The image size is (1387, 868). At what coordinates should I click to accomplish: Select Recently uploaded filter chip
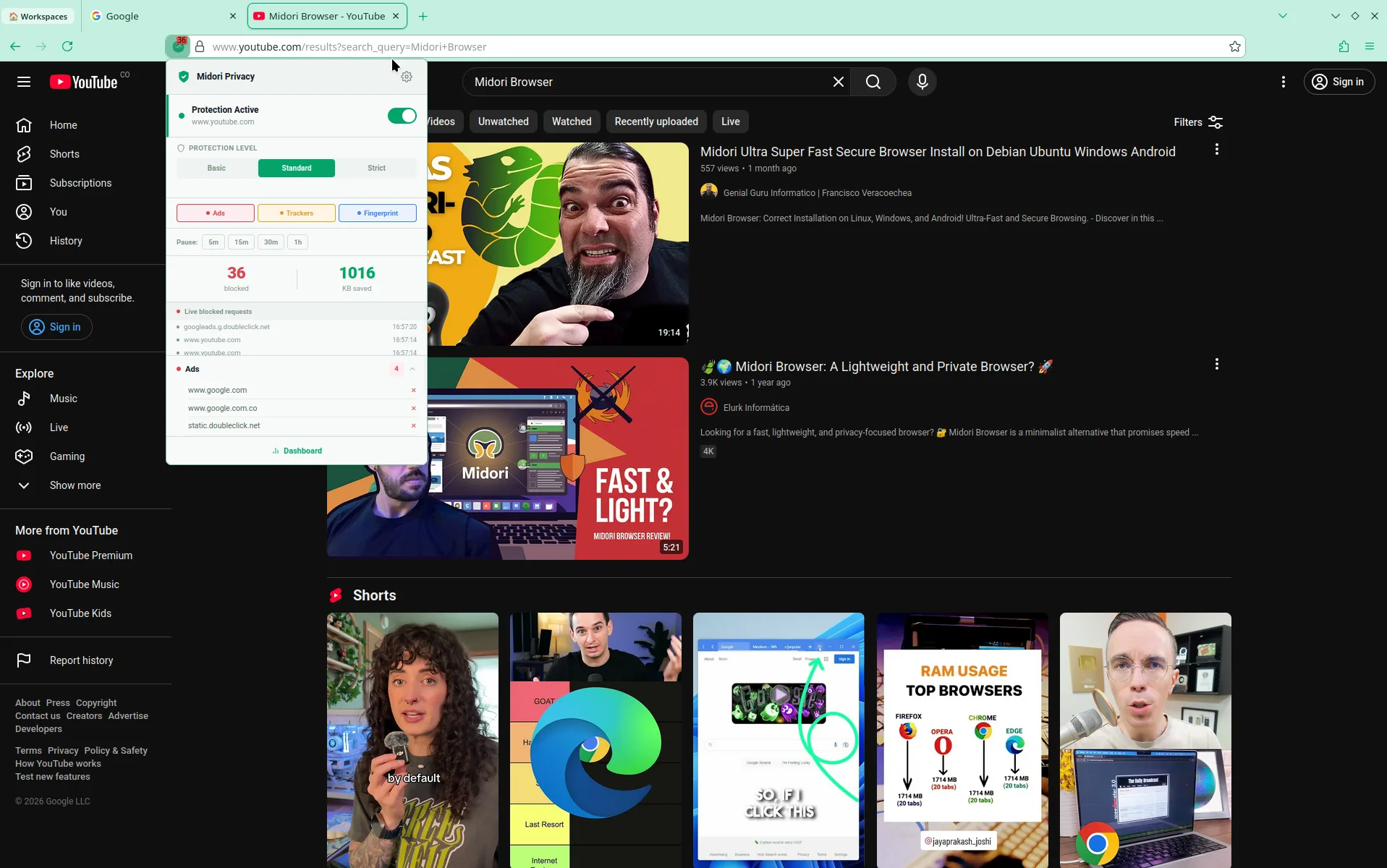point(656,122)
